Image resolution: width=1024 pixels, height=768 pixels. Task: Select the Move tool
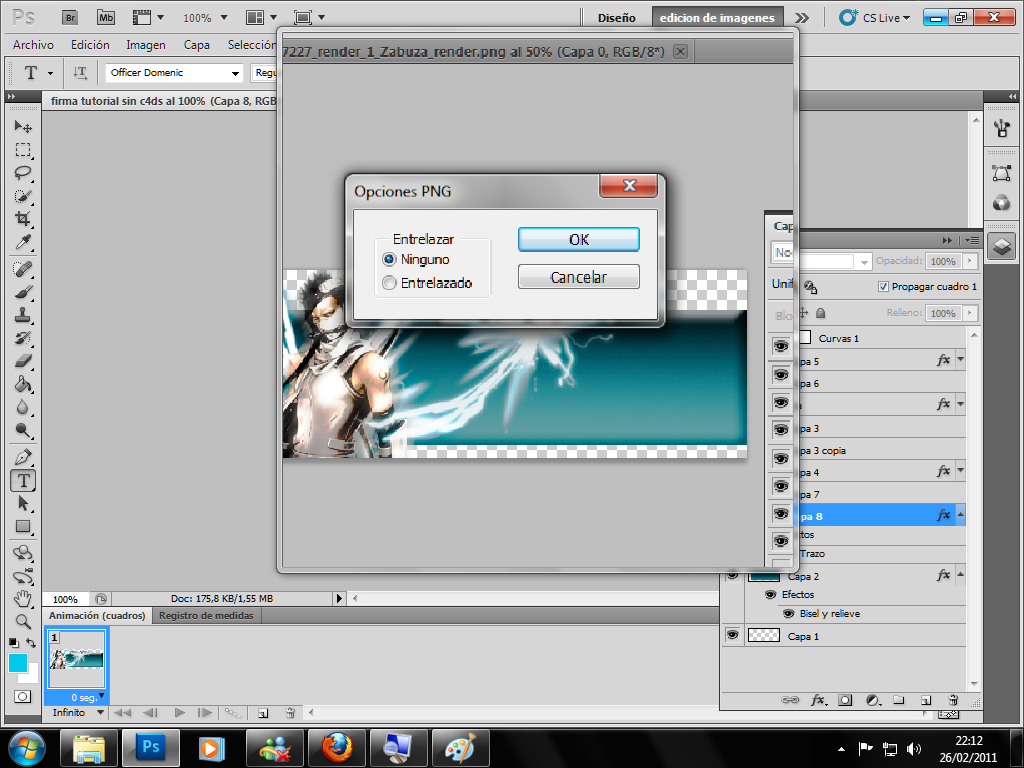[x=23, y=126]
